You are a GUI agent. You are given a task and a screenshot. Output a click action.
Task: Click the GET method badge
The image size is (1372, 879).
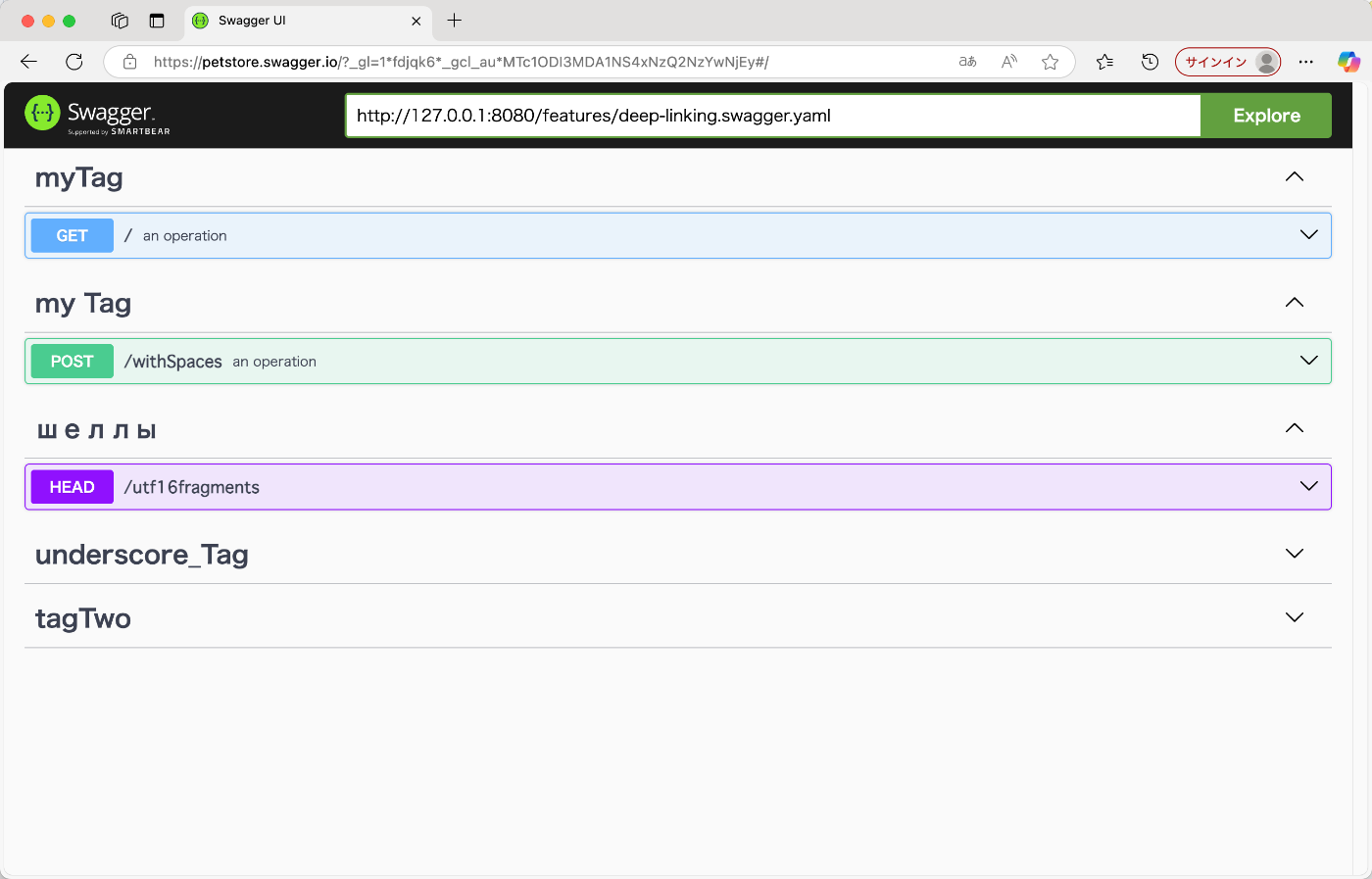73,235
